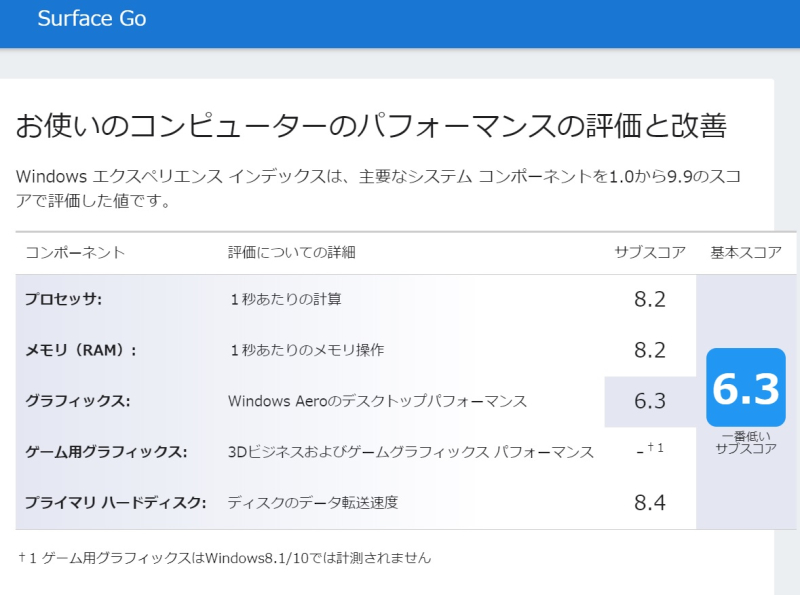Click the 基本スコア column header
Image resolution: width=800 pixels, height=595 pixels.
[746, 253]
